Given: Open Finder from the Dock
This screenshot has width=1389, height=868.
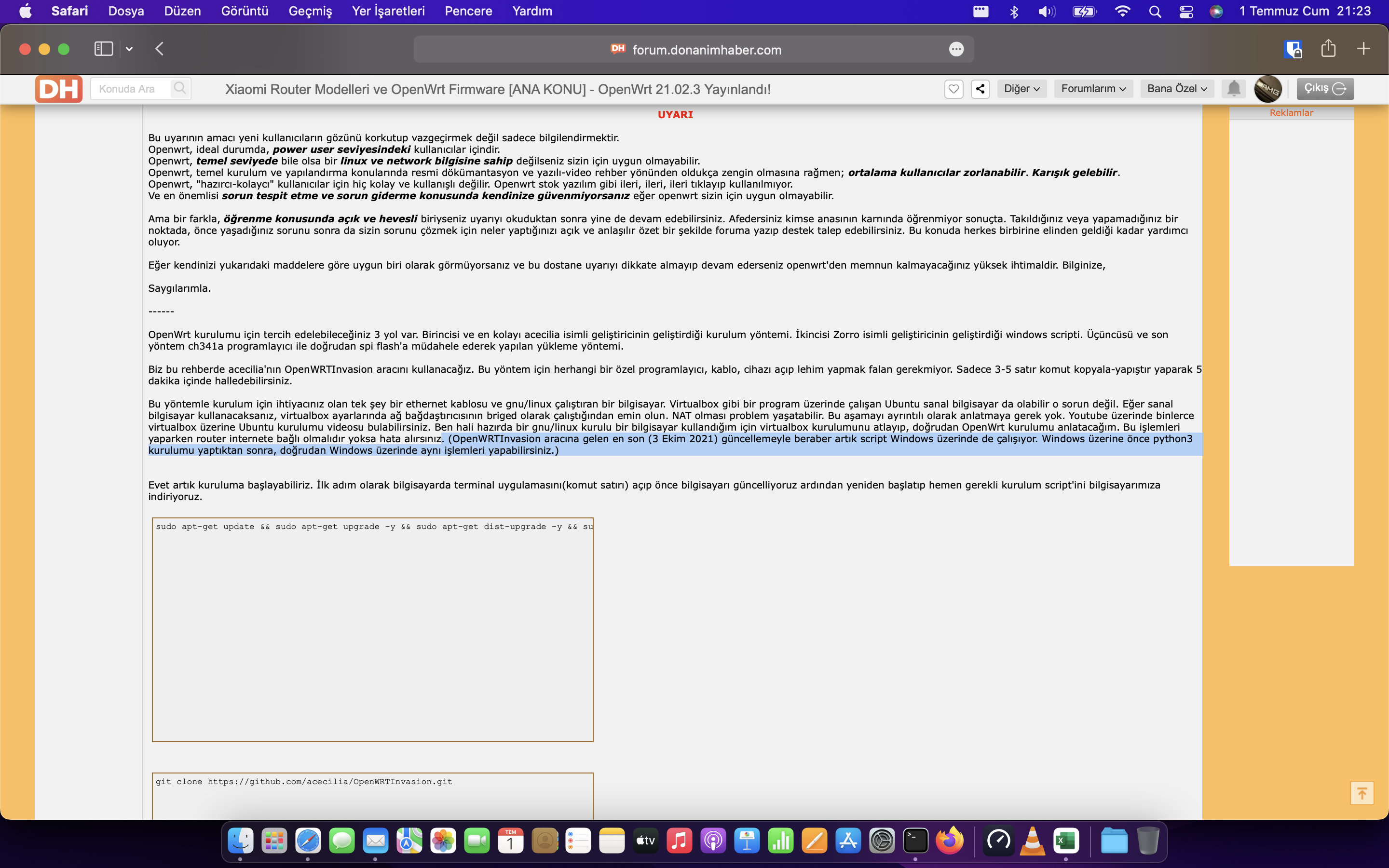Looking at the screenshot, I should 241,841.
